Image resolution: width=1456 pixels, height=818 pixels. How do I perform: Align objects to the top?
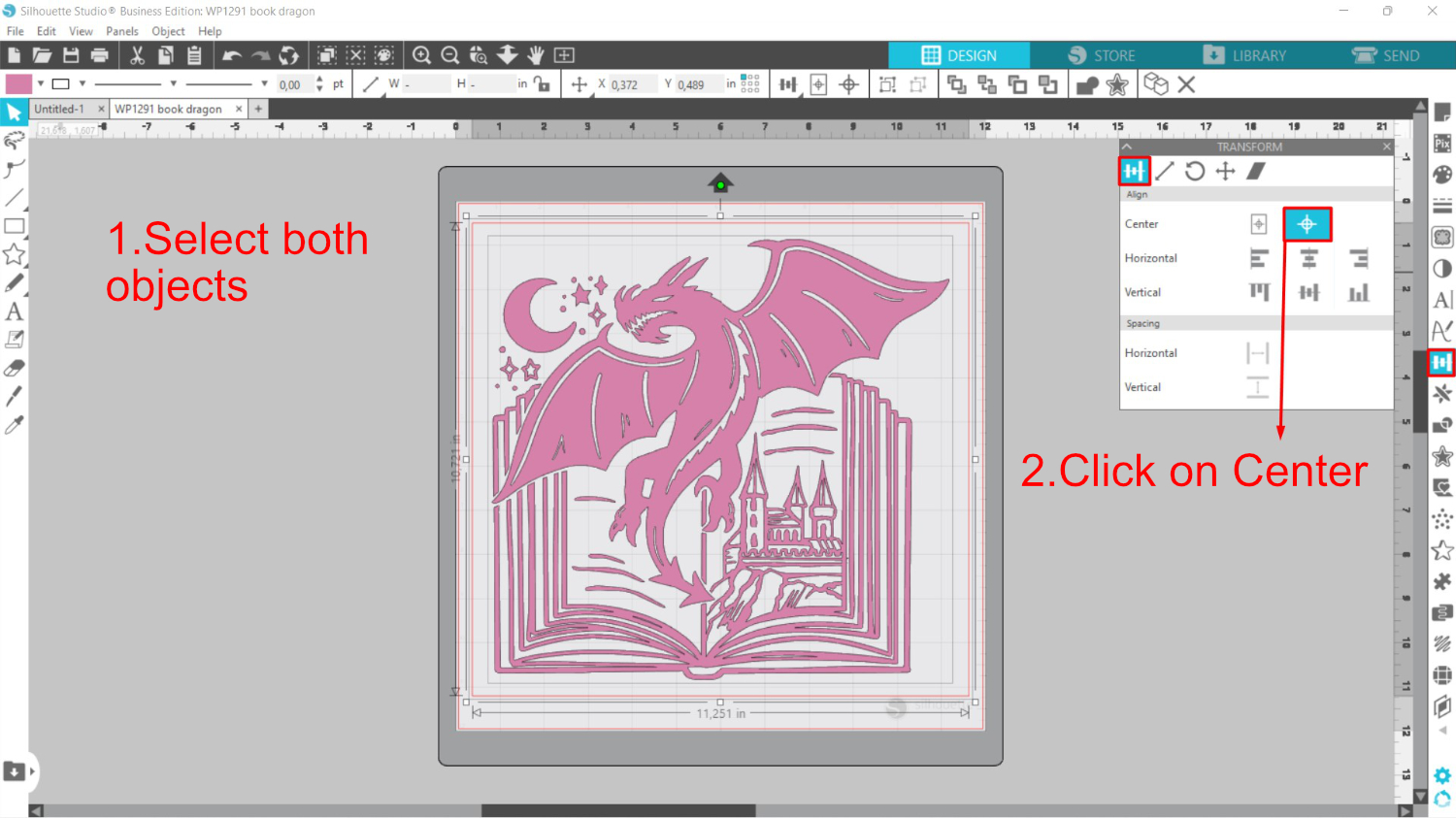tap(1259, 292)
